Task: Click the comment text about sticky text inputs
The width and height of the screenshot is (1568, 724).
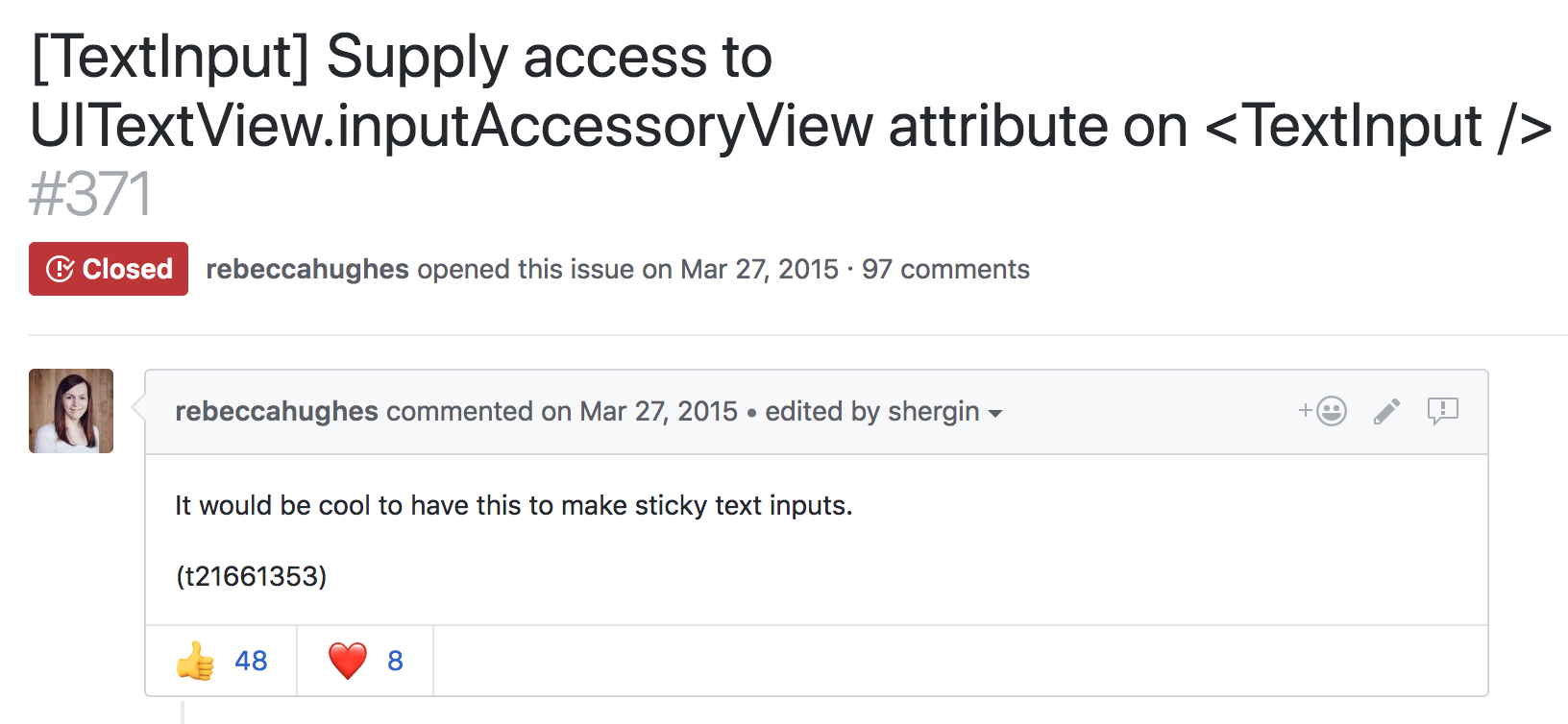Action: click(x=513, y=505)
